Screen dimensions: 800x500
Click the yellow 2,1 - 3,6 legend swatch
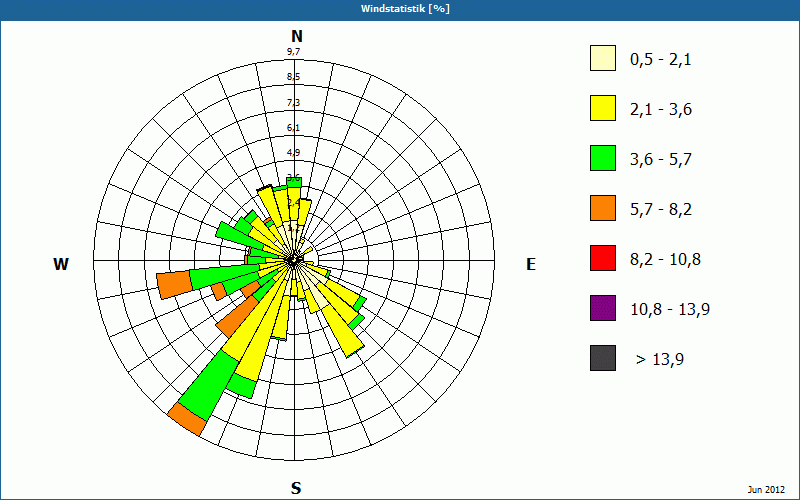(603, 108)
